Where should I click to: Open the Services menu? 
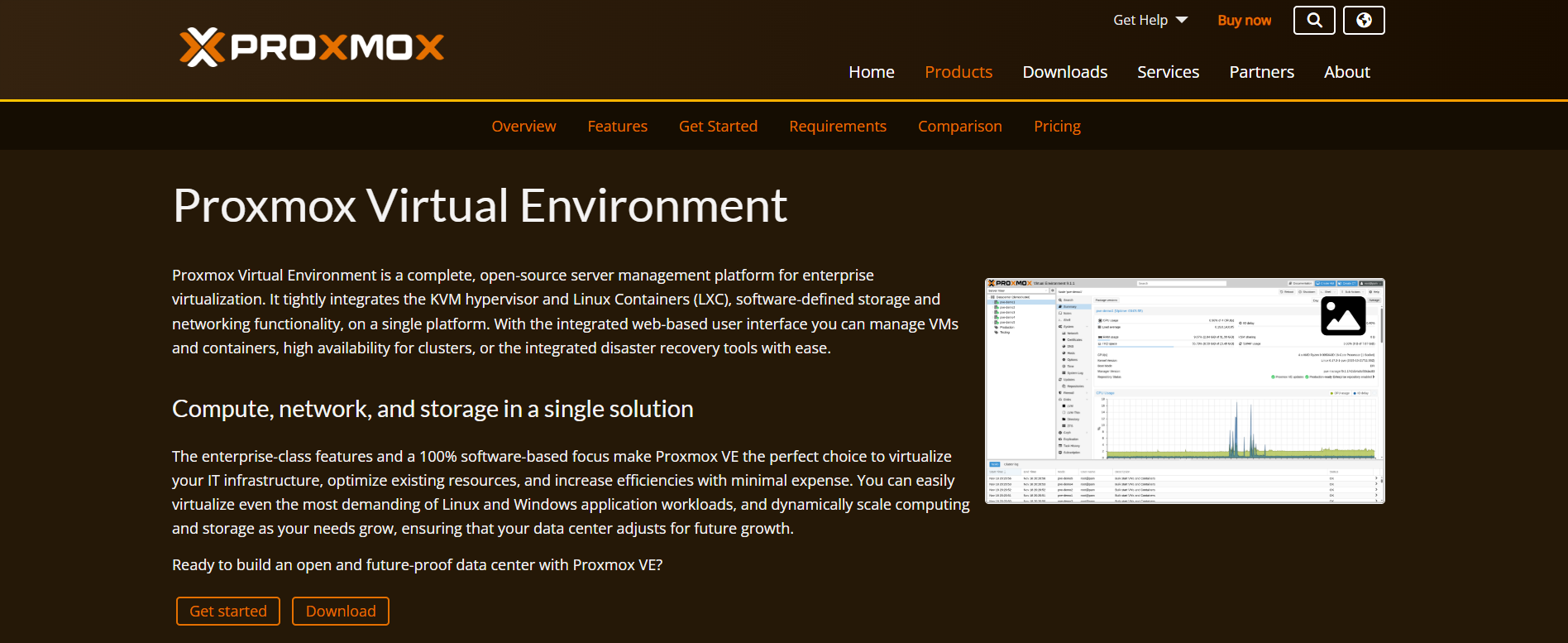(x=1168, y=72)
